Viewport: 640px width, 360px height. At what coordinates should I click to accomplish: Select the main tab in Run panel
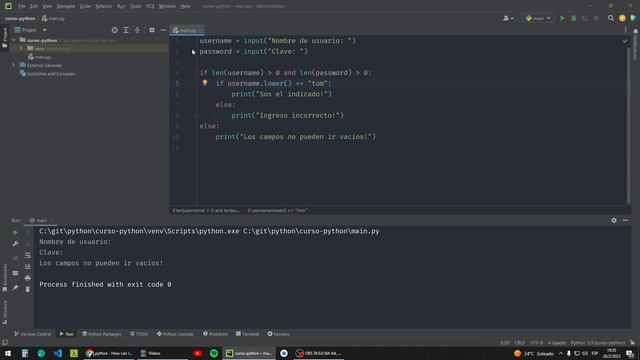click(x=40, y=220)
